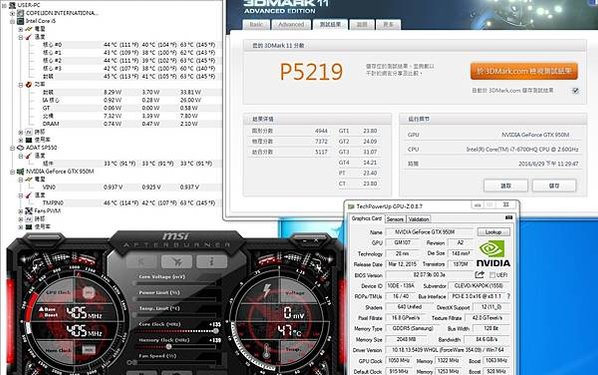Click the Core Clock slider handle
Viewport: 598px width, 375px height.
click(x=216, y=331)
